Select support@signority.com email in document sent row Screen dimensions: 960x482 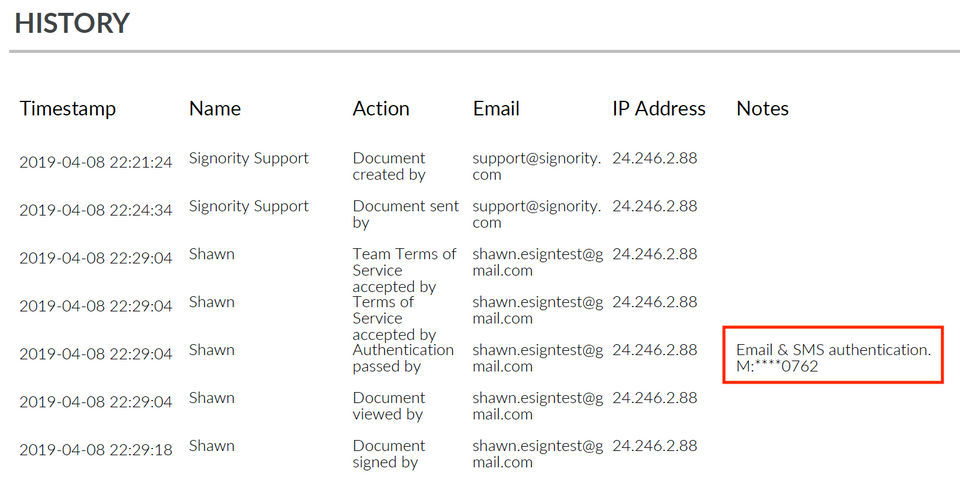(537, 214)
